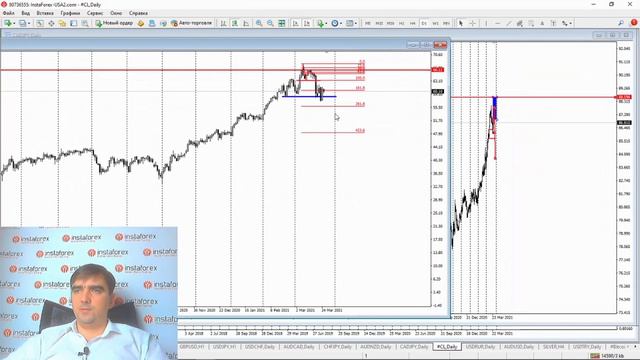Select the Text Label T tool

coord(553,23)
